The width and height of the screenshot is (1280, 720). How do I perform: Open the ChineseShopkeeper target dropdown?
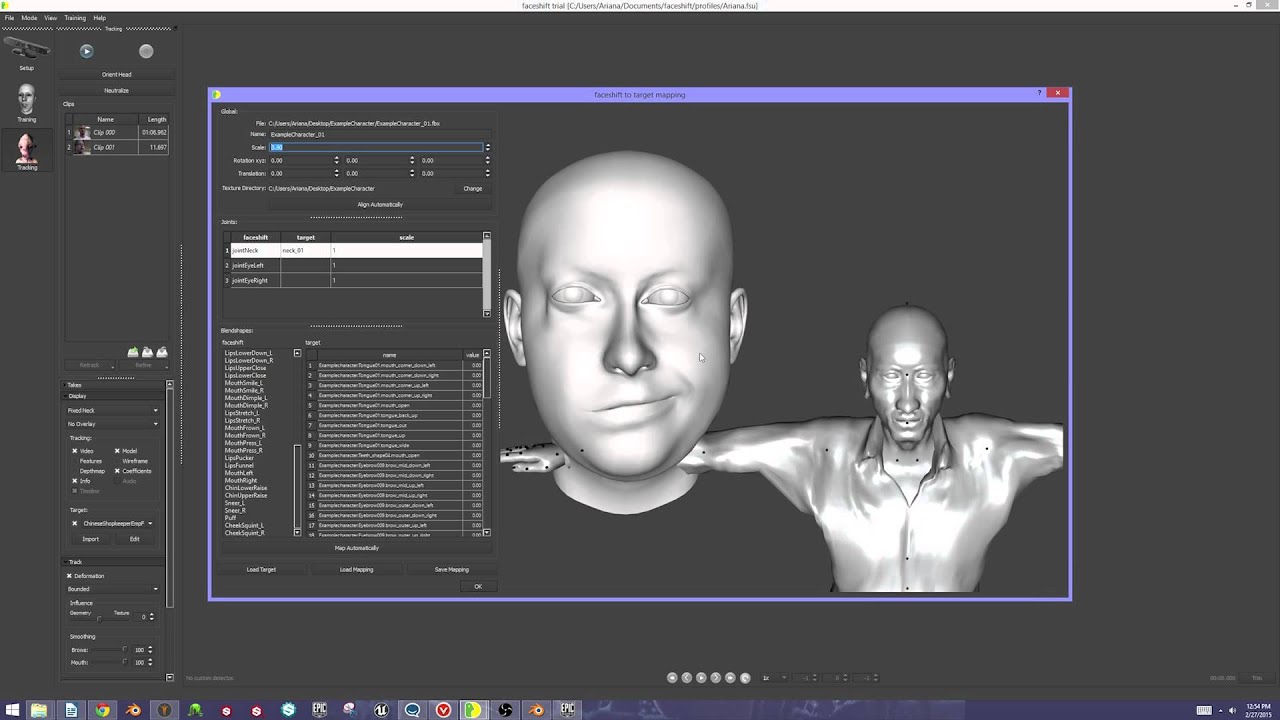[117, 523]
